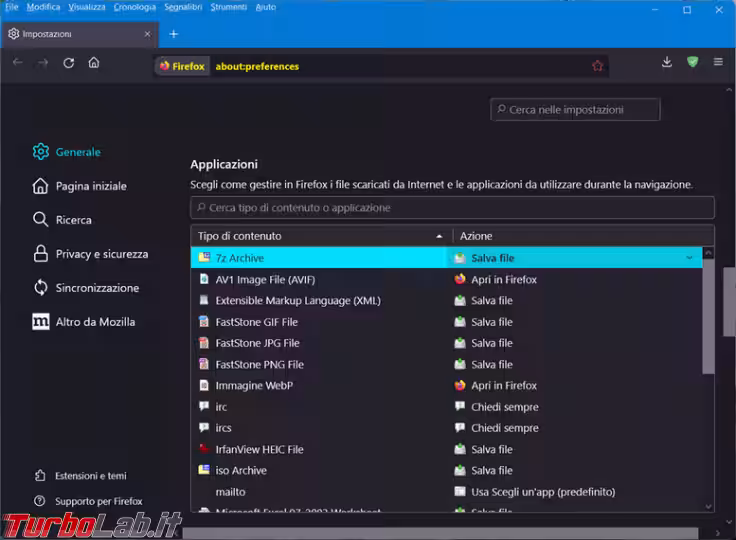The image size is (736, 540).
Task: Open the Strumenti menu
Action: point(229,7)
